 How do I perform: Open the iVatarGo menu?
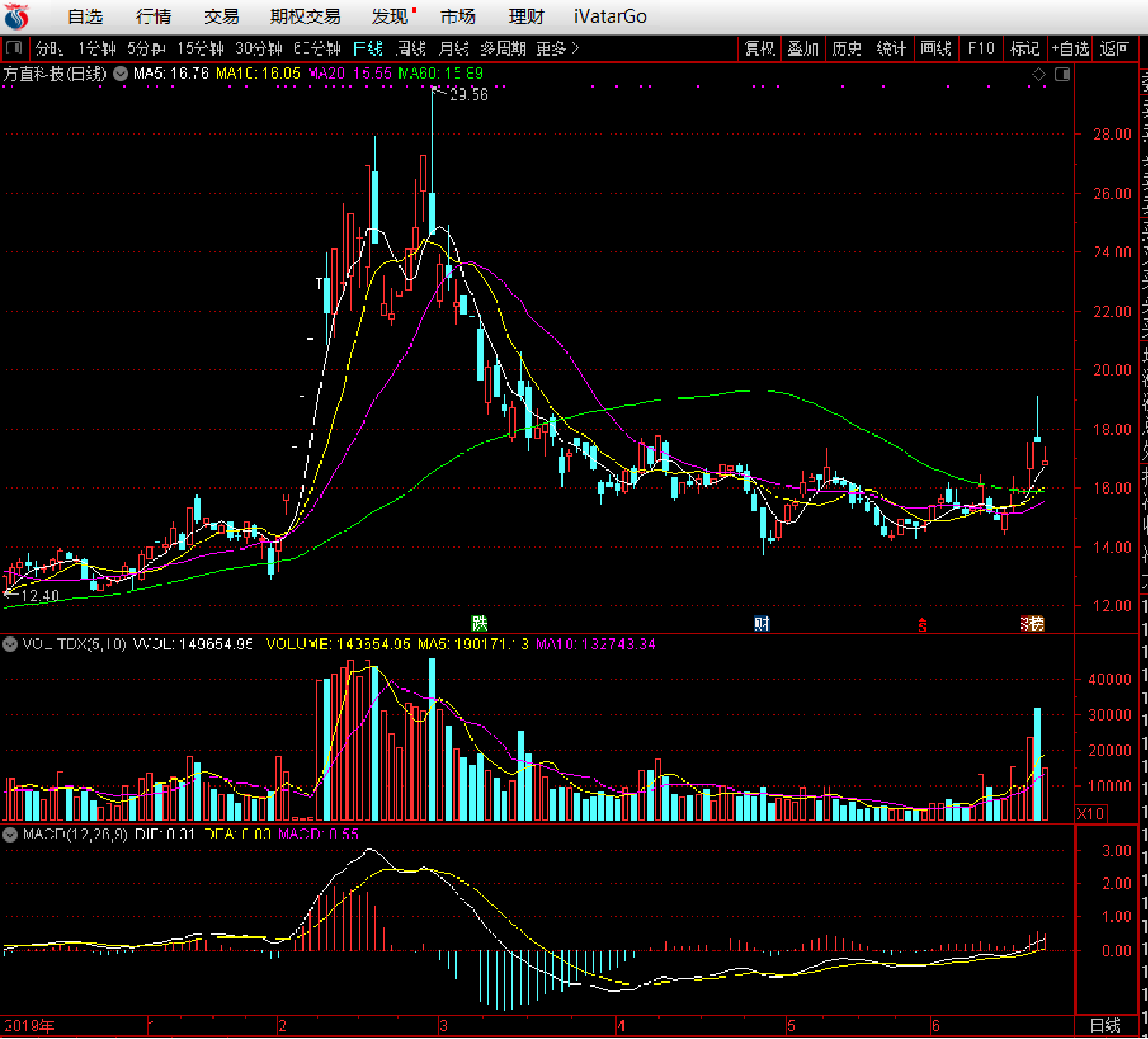point(611,17)
